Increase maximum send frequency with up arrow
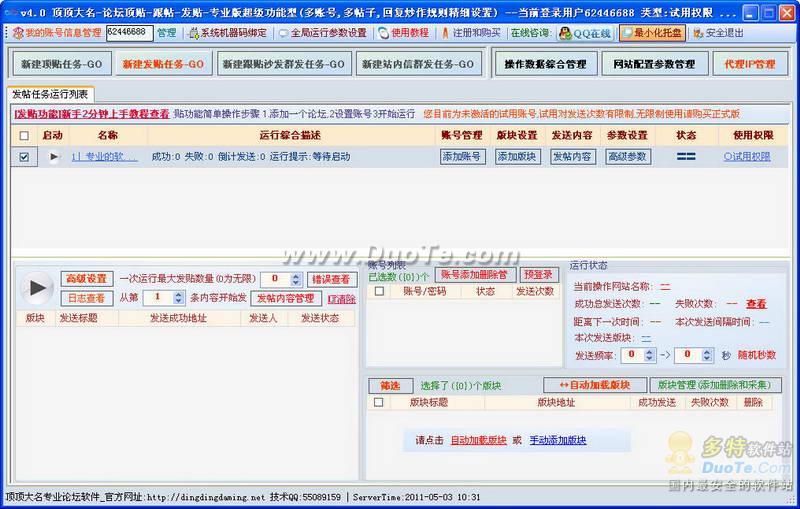 pos(707,352)
